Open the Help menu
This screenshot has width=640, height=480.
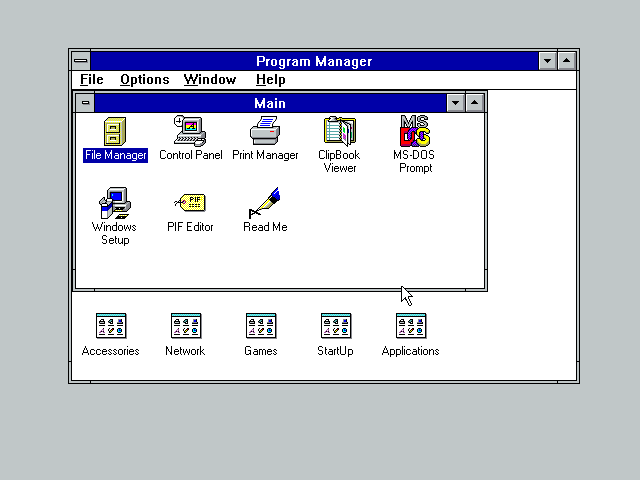tap(271, 80)
